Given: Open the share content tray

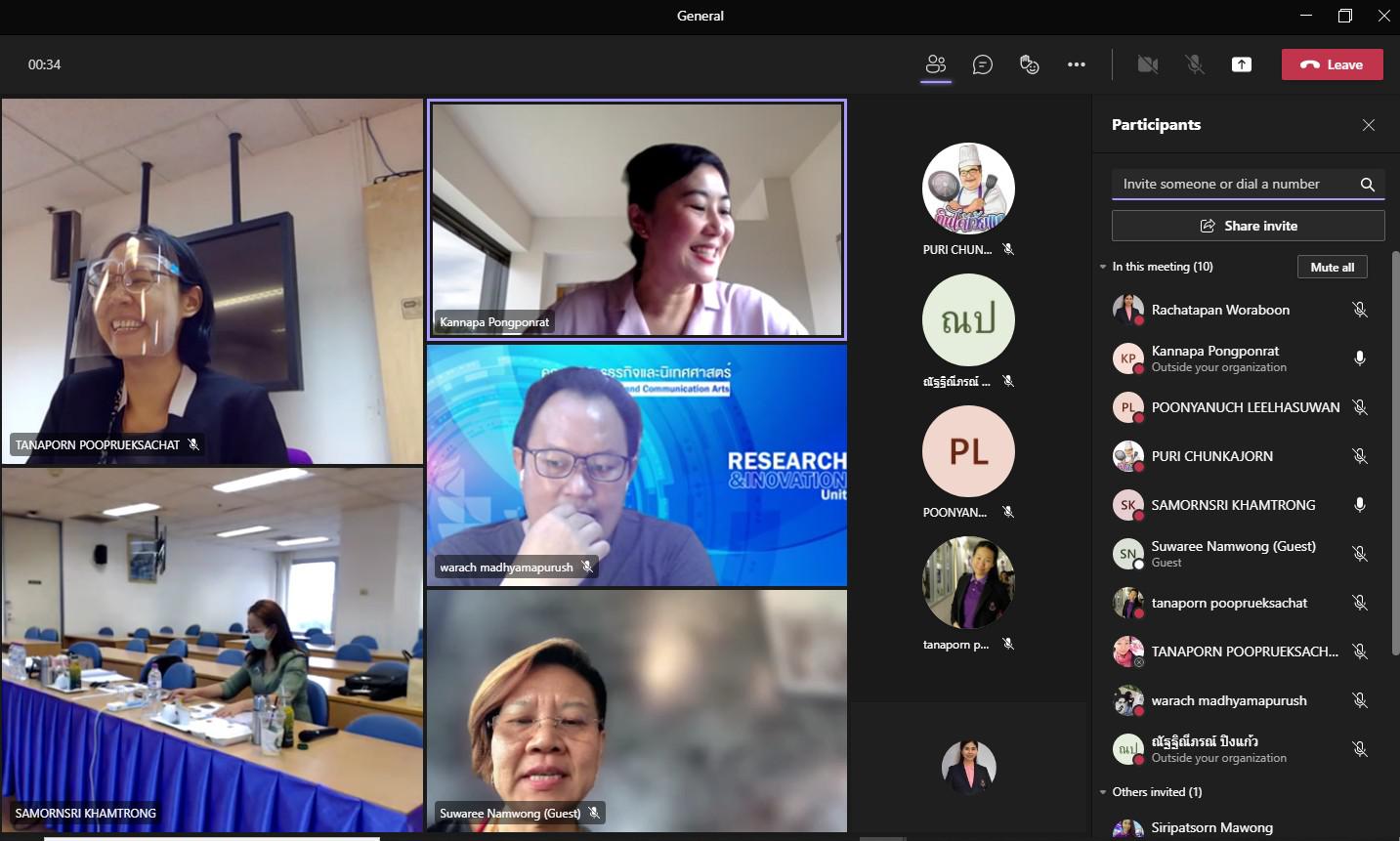Looking at the screenshot, I should 1242,64.
